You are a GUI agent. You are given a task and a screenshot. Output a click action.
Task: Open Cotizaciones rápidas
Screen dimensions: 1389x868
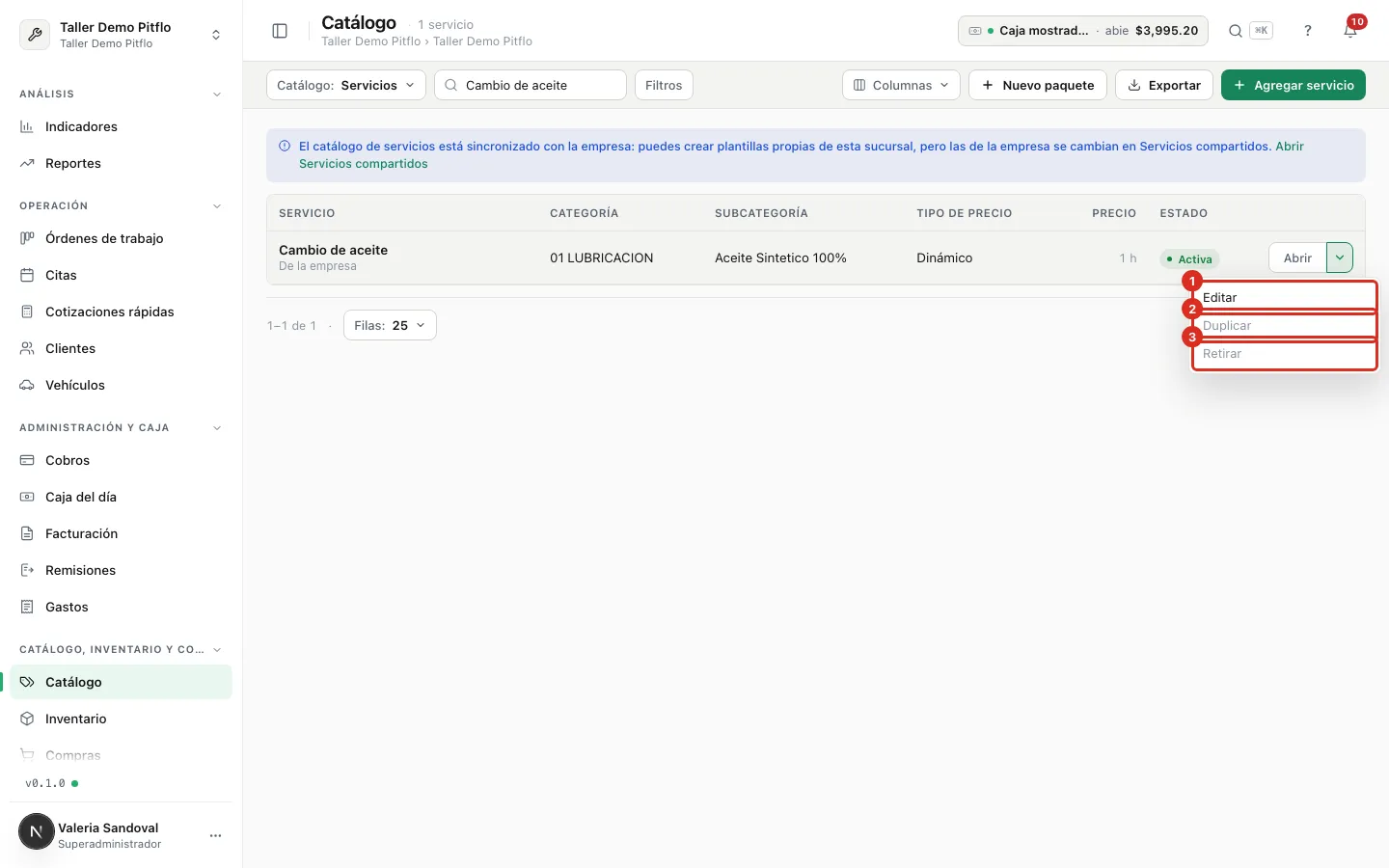121,312
